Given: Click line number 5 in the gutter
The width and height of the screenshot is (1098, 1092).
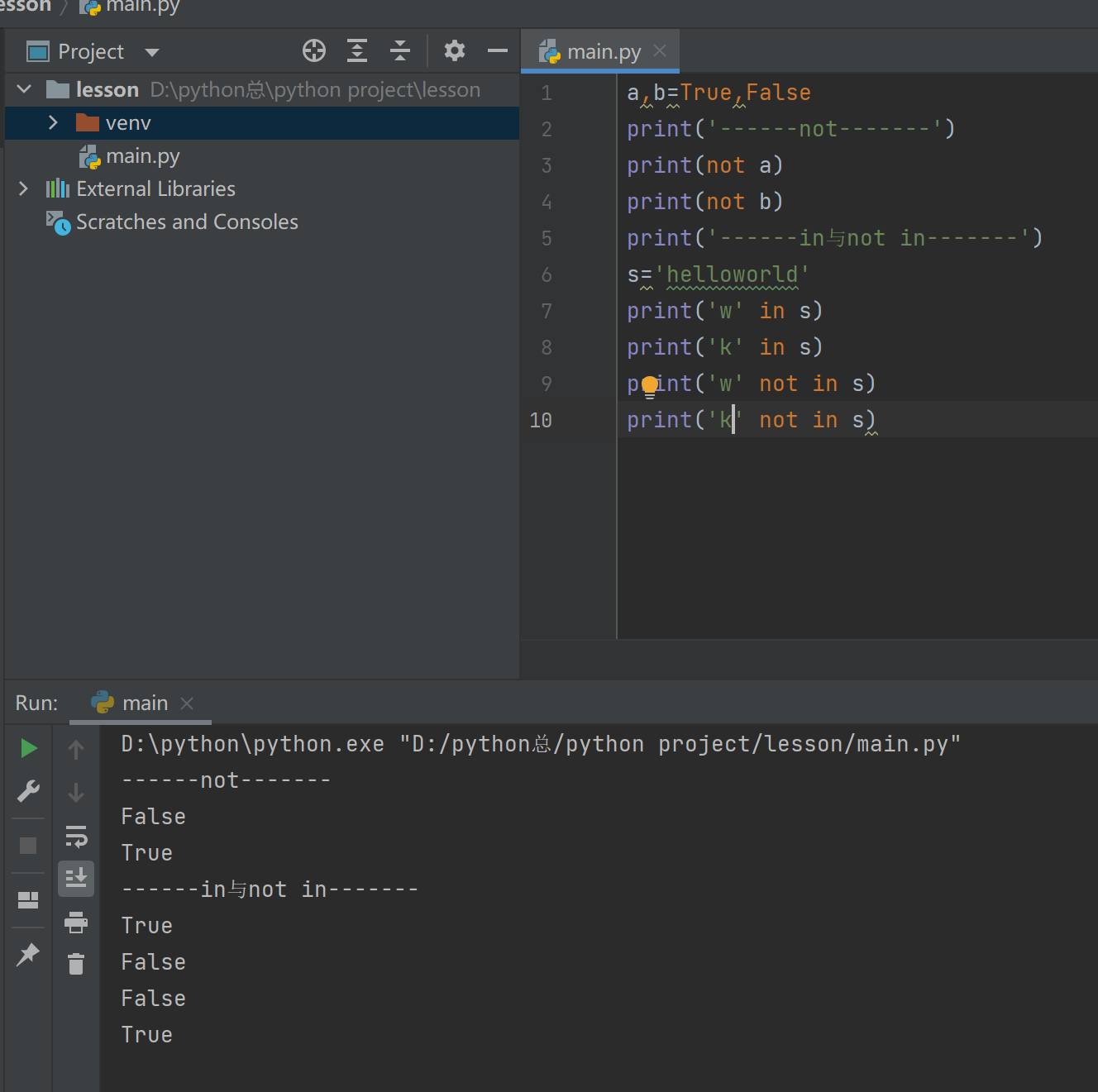Looking at the screenshot, I should pos(547,239).
